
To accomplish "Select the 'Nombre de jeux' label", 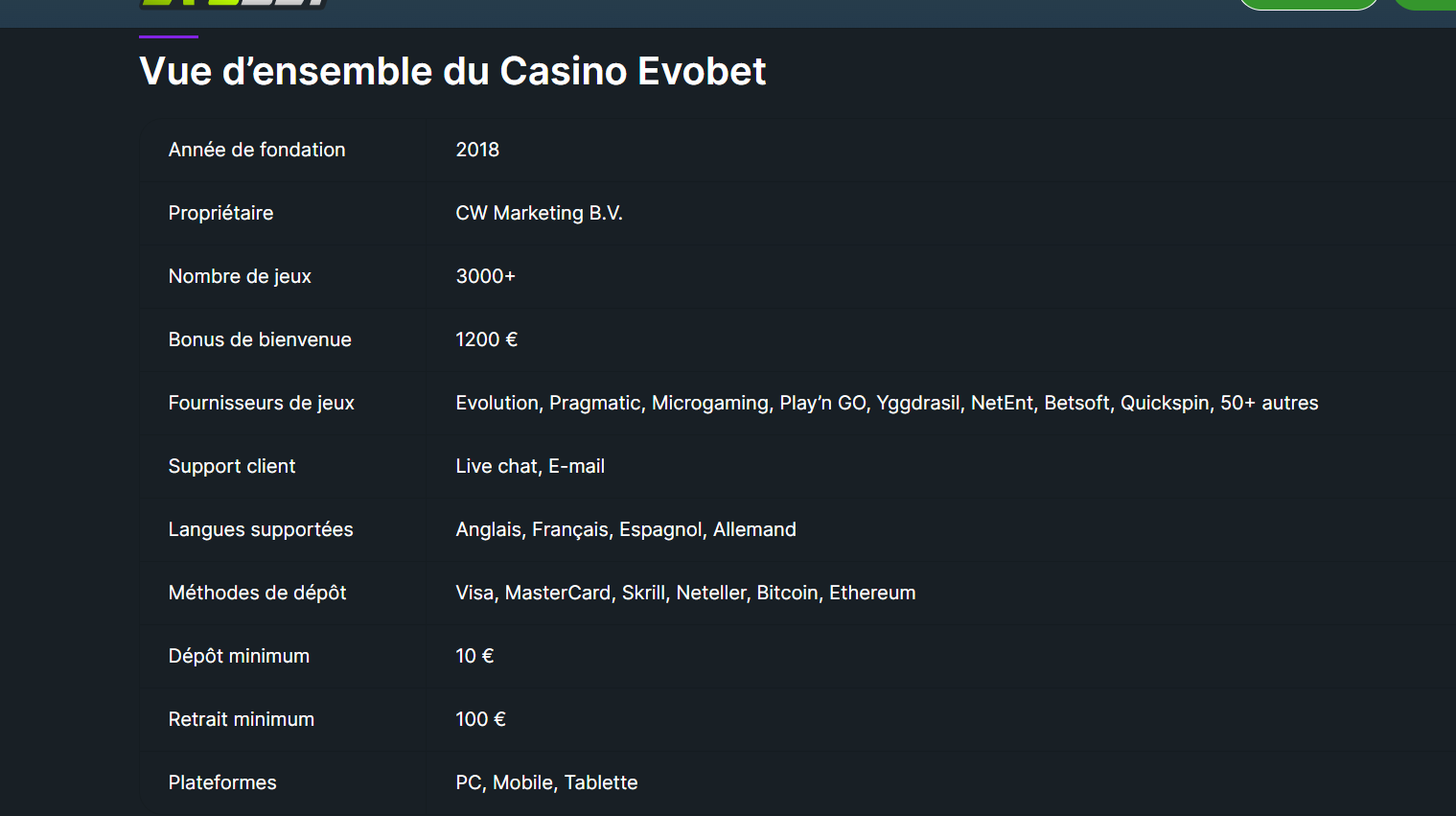I will click(240, 276).
